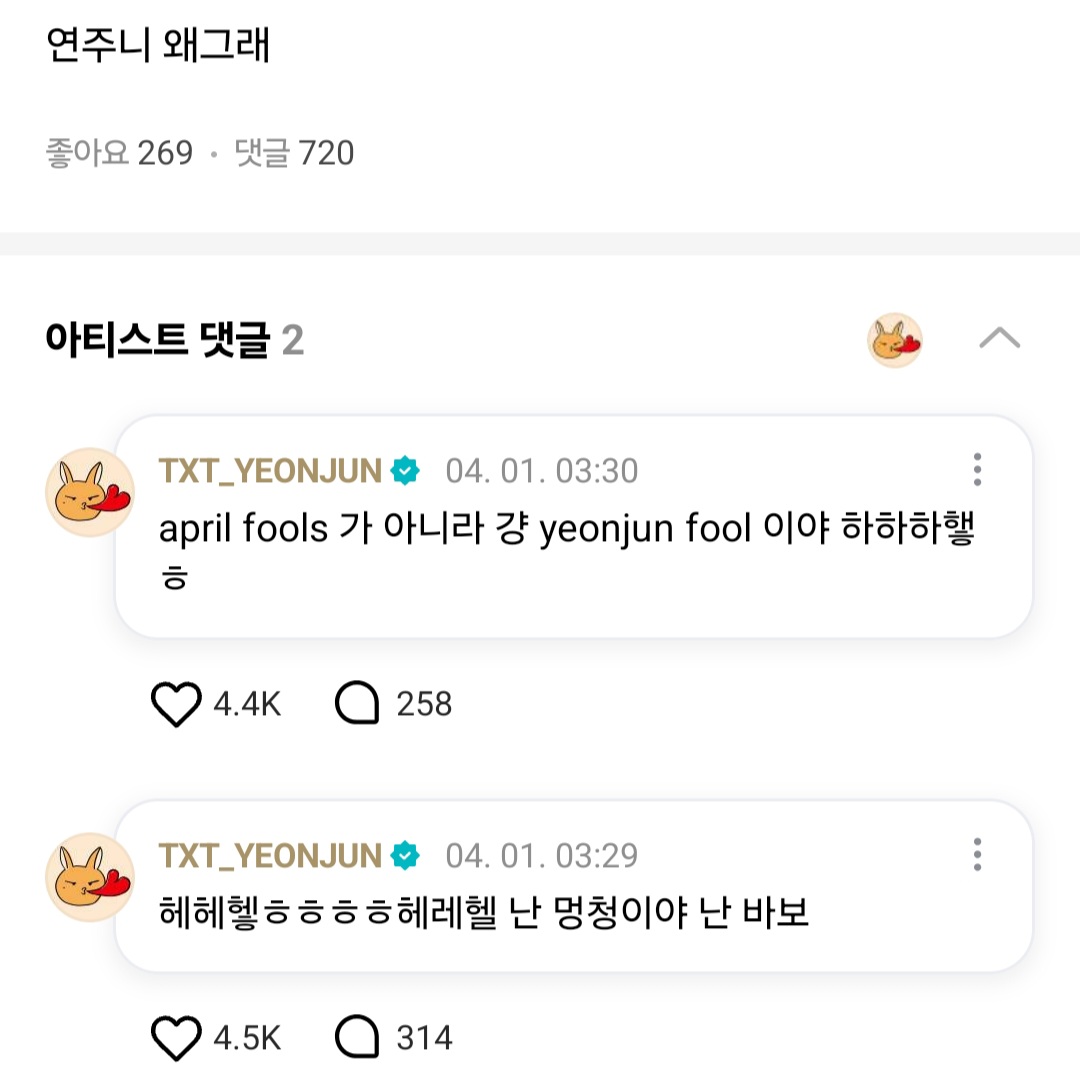
Task: Tap artist avatar next to collapse chevron
Action: click(x=894, y=340)
